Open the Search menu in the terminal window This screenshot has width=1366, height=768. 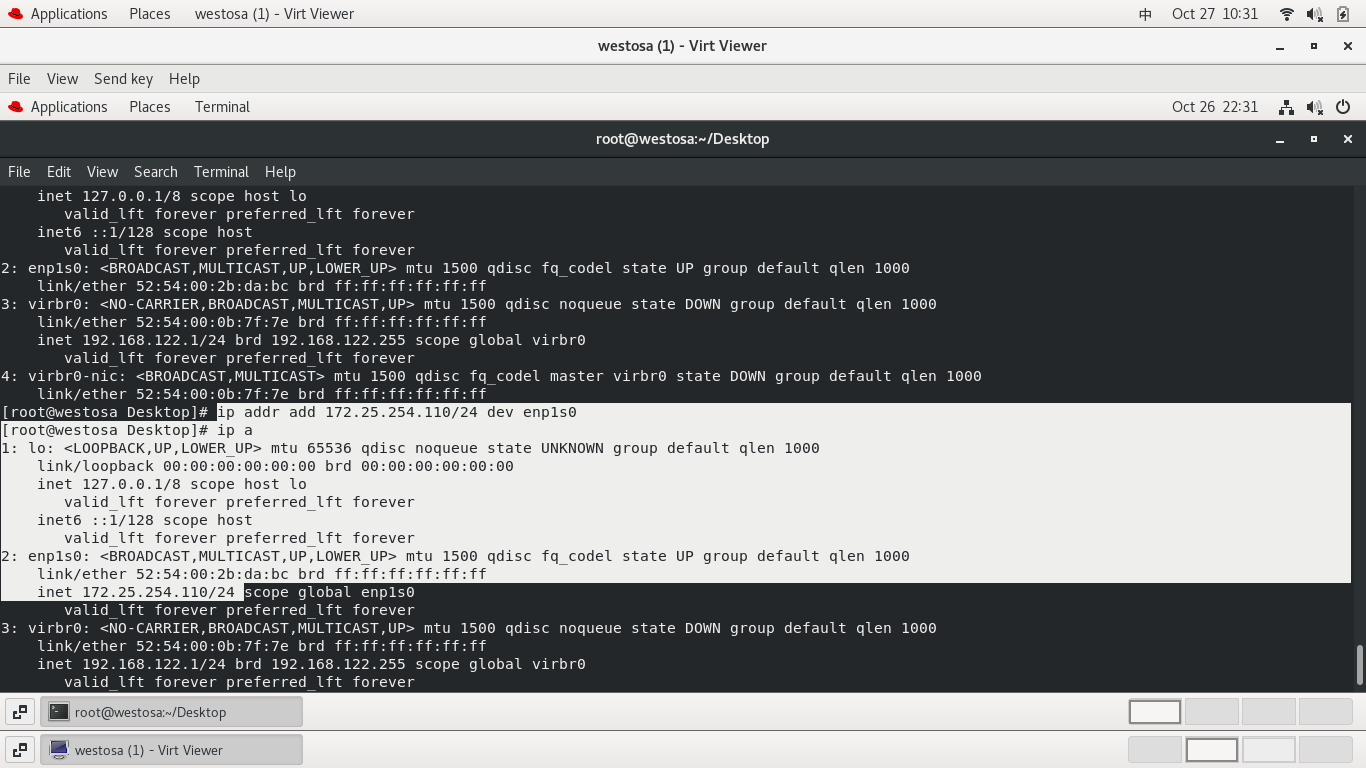click(155, 171)
